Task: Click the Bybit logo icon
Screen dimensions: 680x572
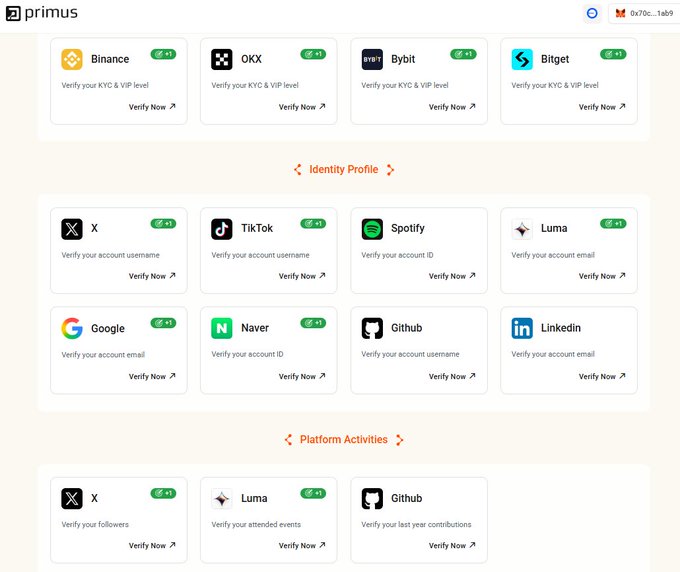Action: (x=372, y=59)
